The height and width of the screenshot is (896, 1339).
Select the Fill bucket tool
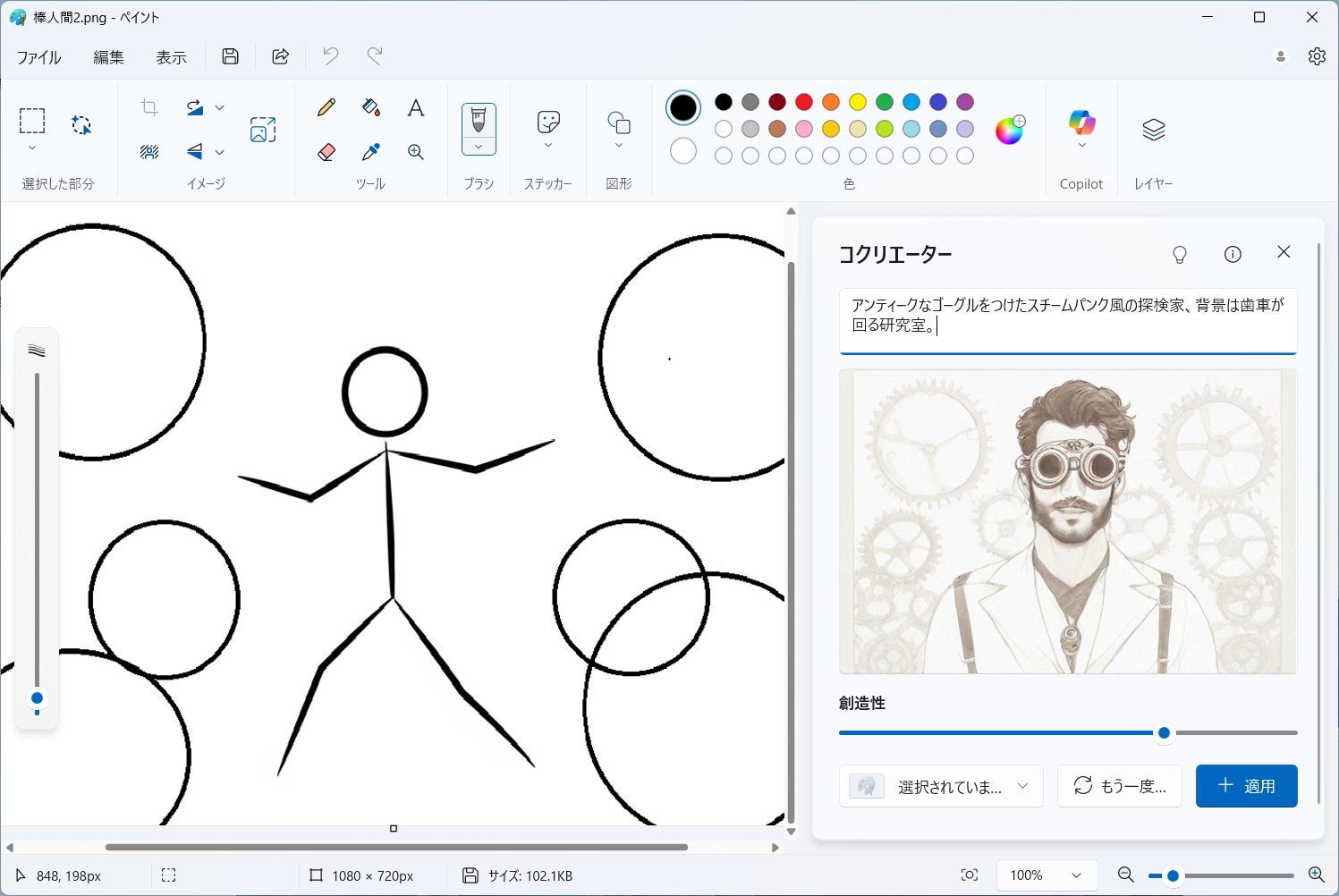pos(371,108)
